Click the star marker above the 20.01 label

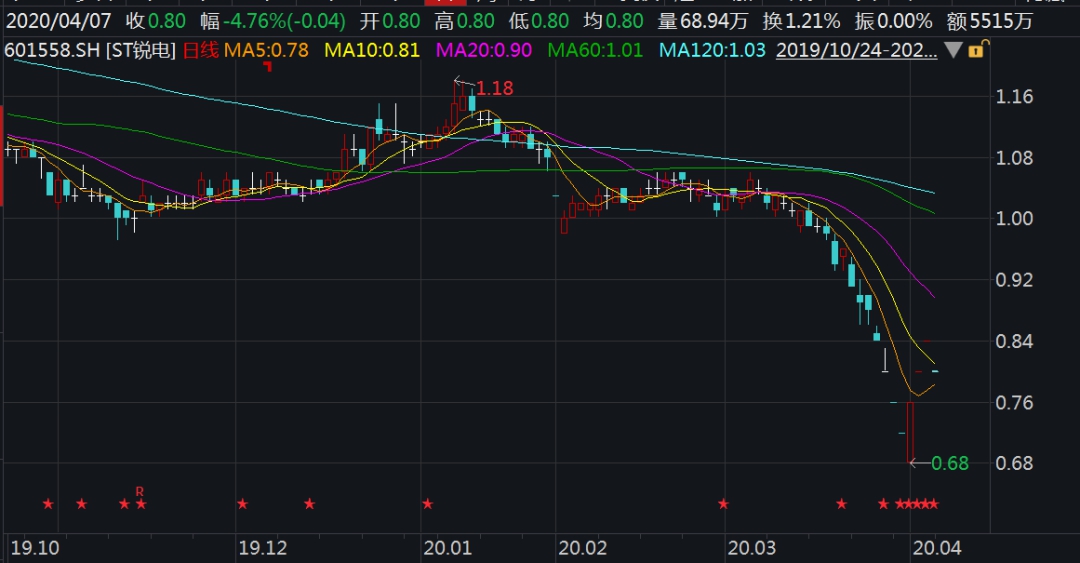(x=428, y=504)
